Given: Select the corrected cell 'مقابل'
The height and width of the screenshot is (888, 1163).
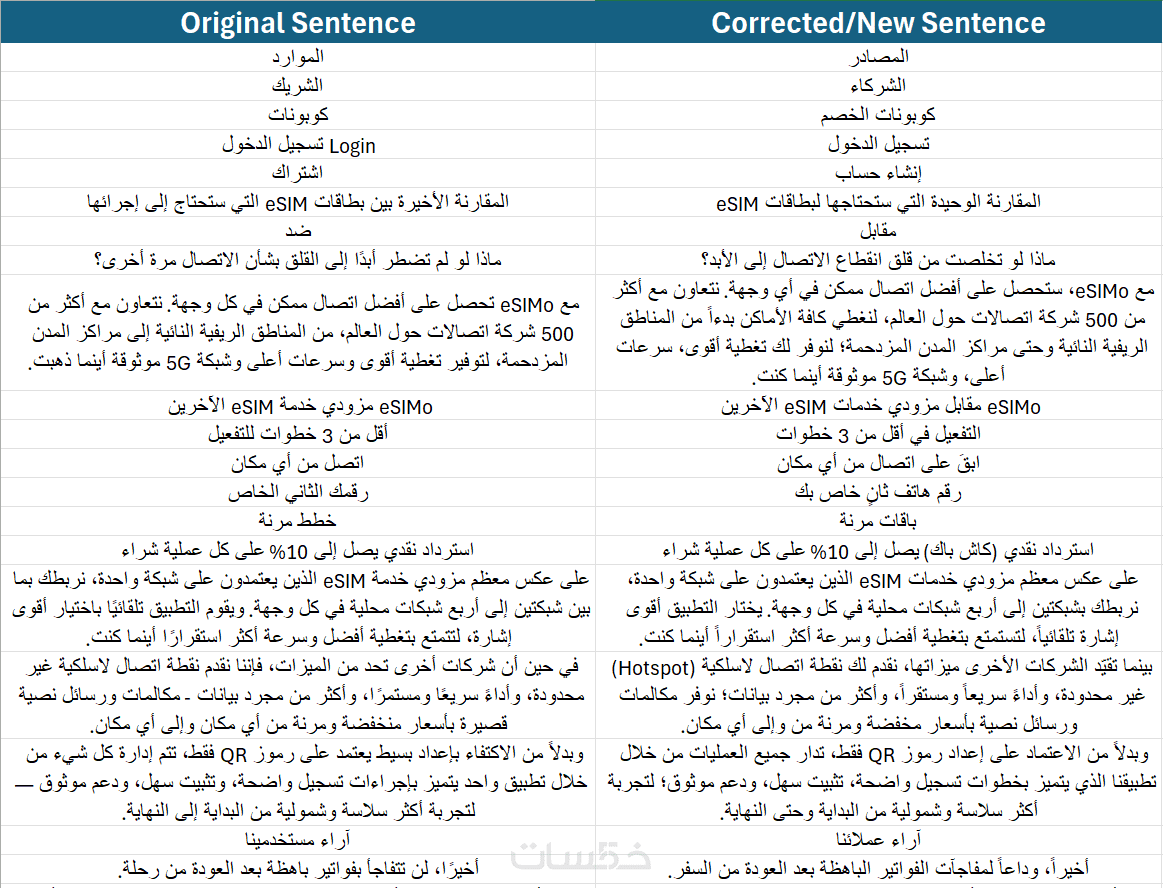Looking at the screenshot, I should [x=879, y=231].
